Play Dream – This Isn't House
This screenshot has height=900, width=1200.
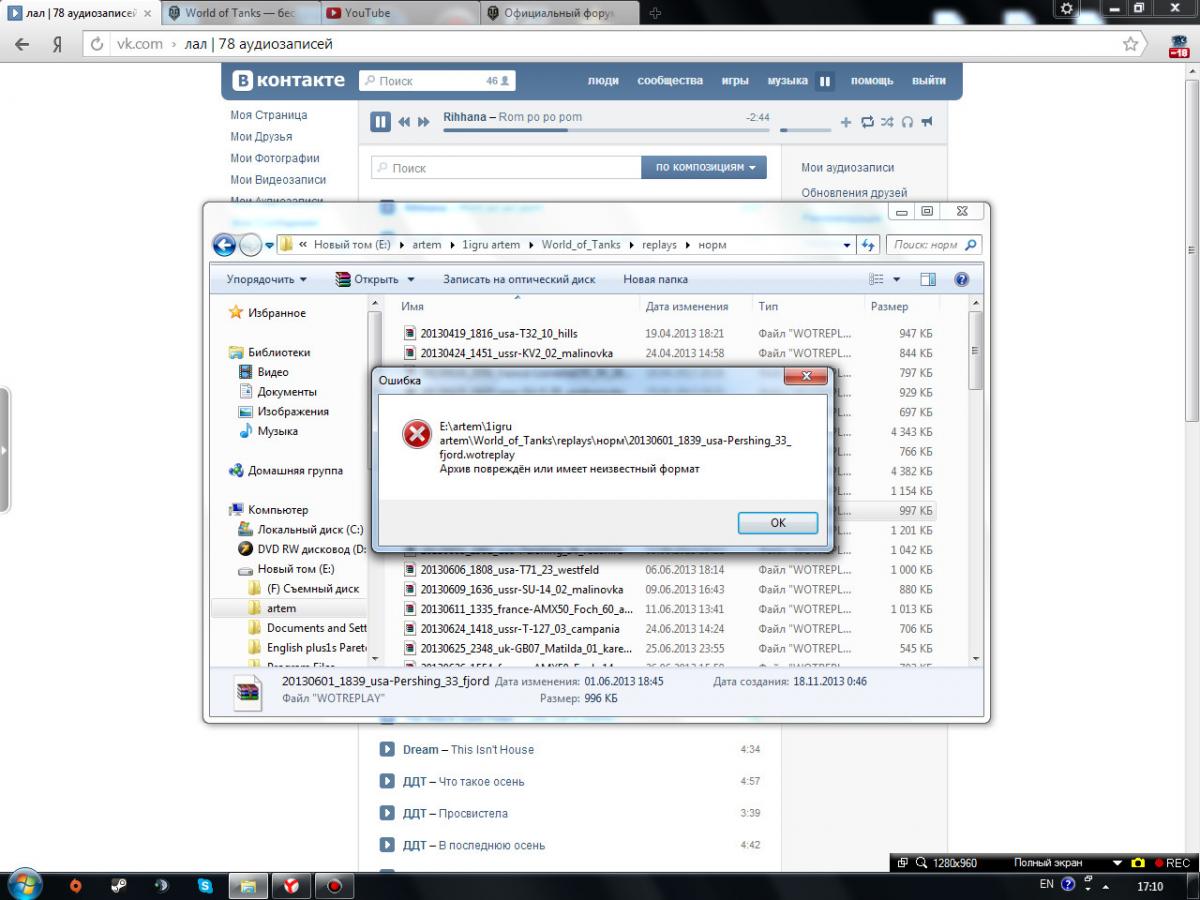tap(387, 750)
